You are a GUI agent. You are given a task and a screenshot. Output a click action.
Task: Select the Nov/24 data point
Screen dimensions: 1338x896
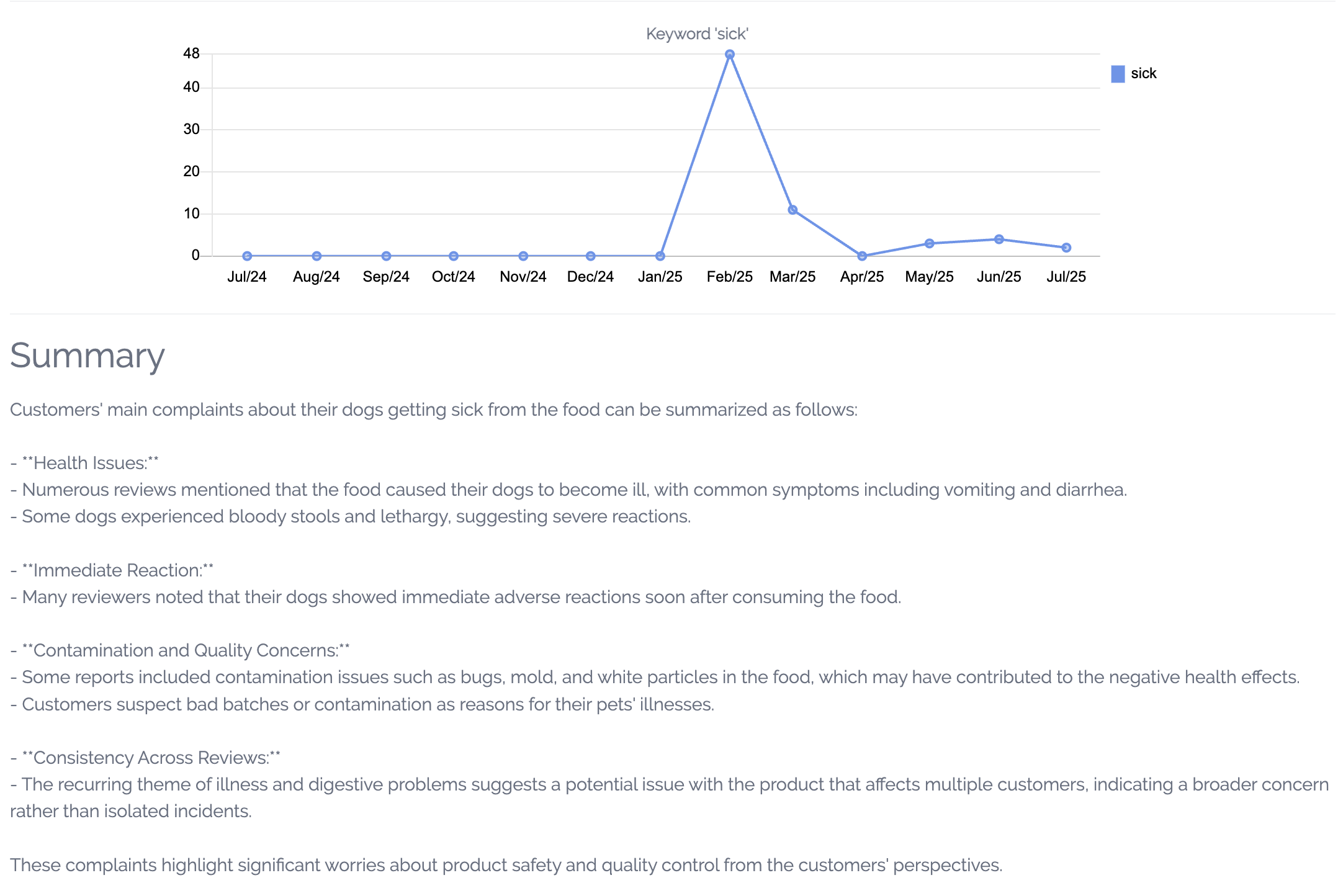pos(523,256)
